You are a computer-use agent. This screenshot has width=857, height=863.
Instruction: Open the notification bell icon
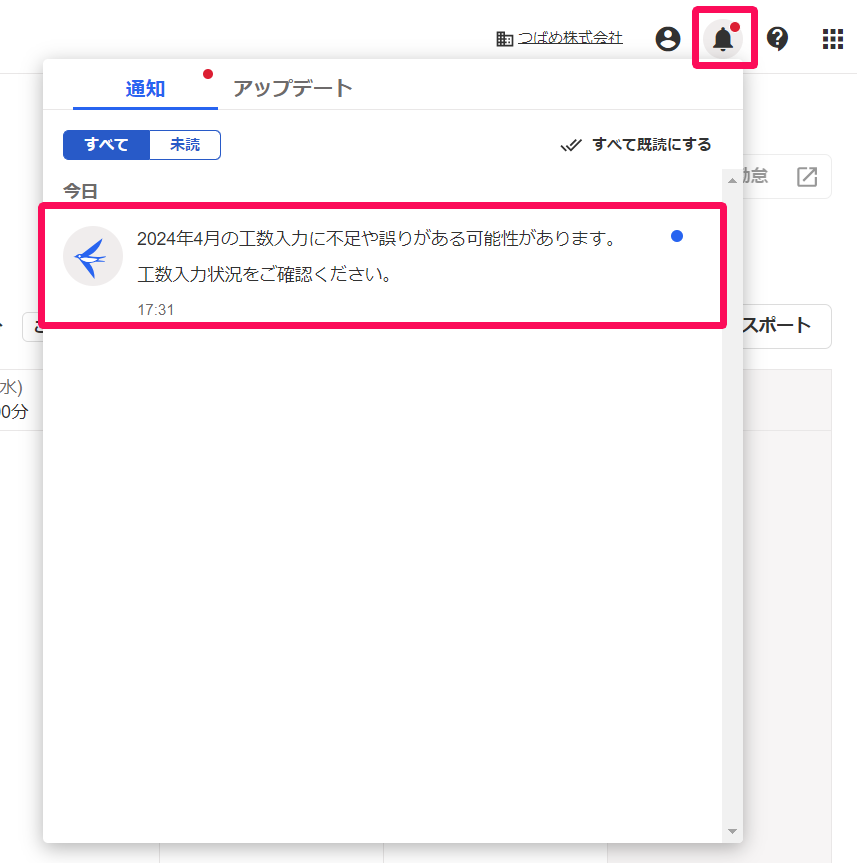point(723,39)
